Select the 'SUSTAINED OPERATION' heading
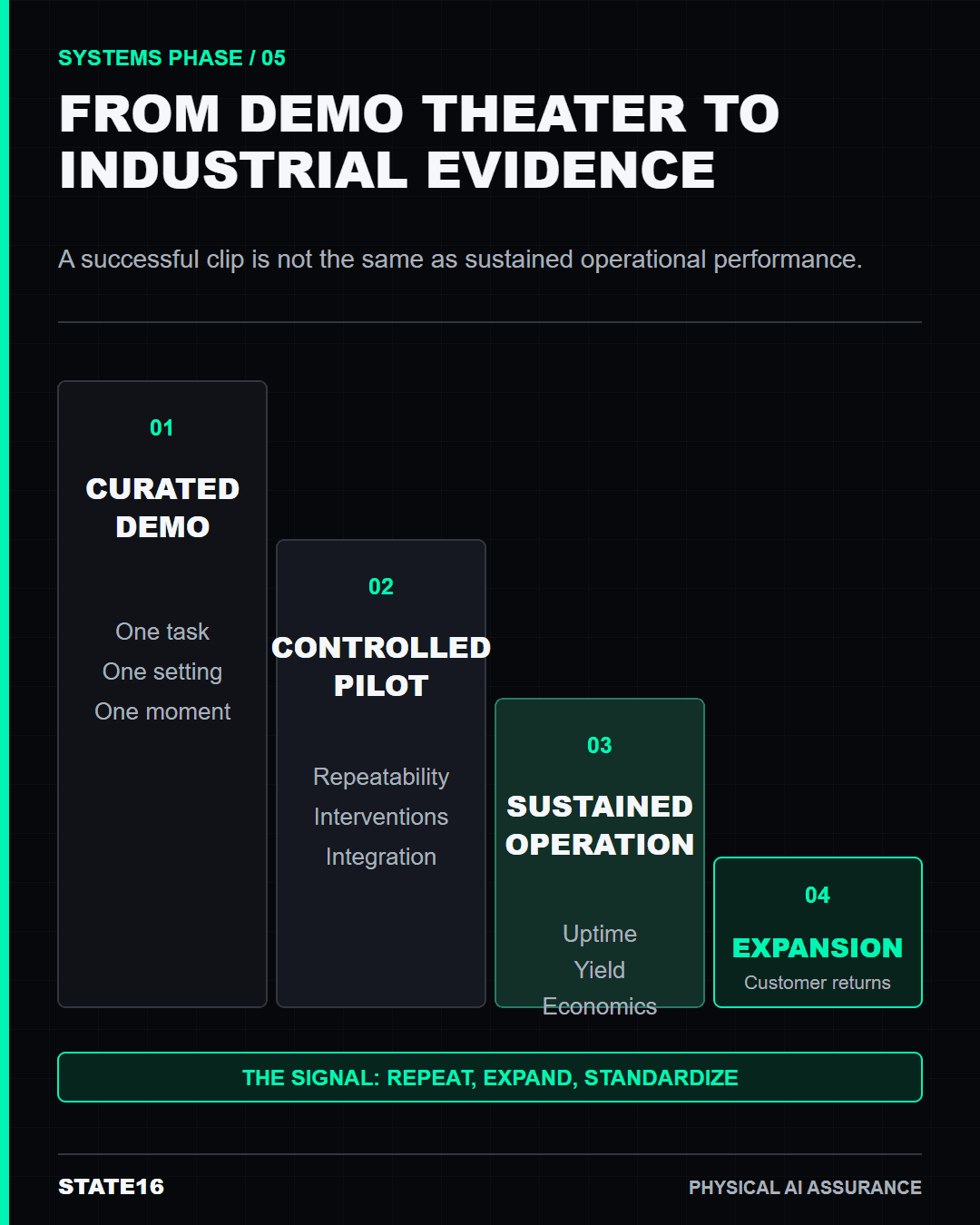The width and height of the screenshot is (980, 1225). pyautogui.click(x=600, y=825)
